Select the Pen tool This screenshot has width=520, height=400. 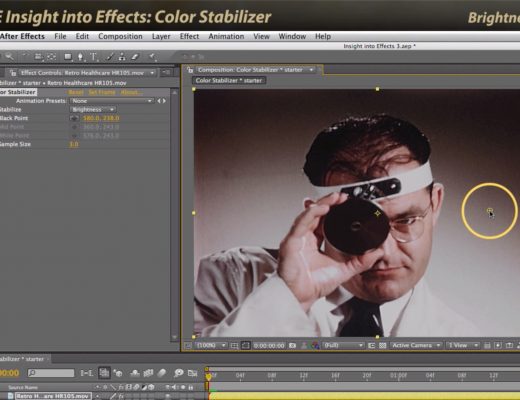81,57
